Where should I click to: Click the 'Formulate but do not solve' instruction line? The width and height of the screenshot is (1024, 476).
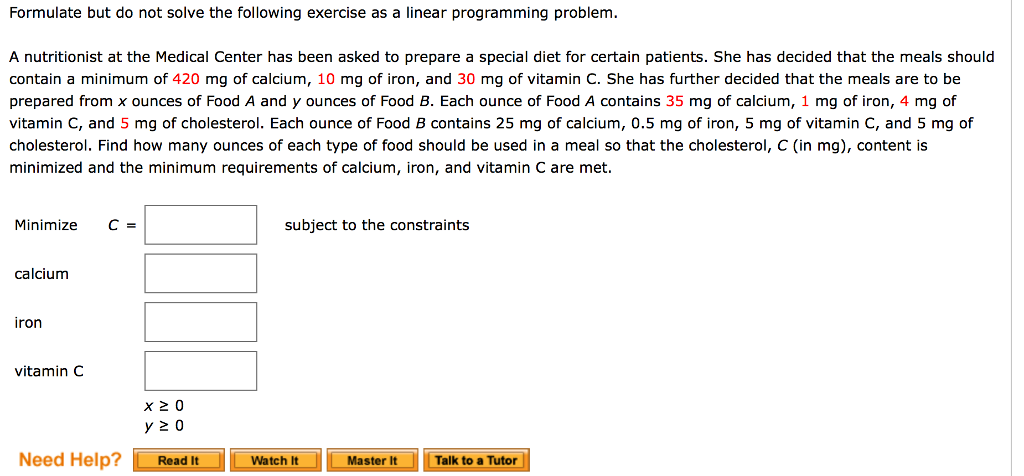313,14
